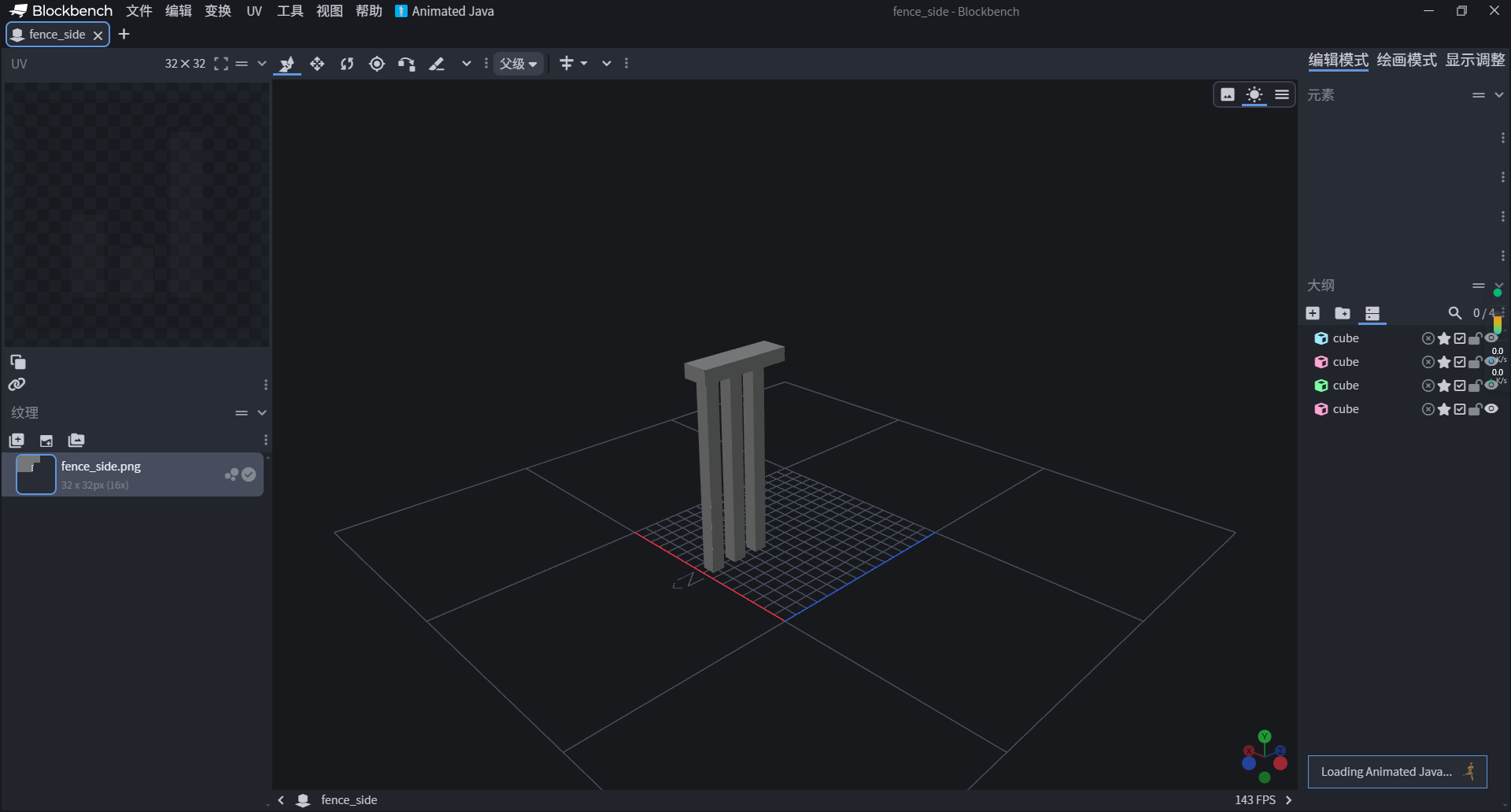
Task: Toggle lock on the fourth cube
Action: click(1476, 409)
